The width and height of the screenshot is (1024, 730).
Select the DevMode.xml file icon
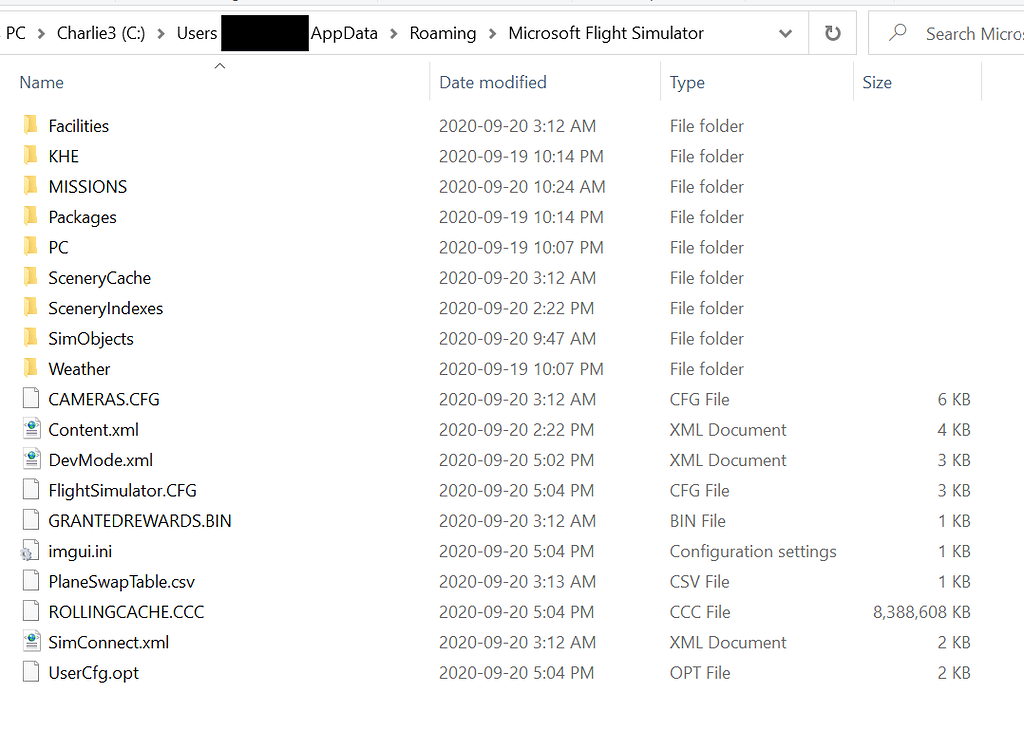pos(30,460)
